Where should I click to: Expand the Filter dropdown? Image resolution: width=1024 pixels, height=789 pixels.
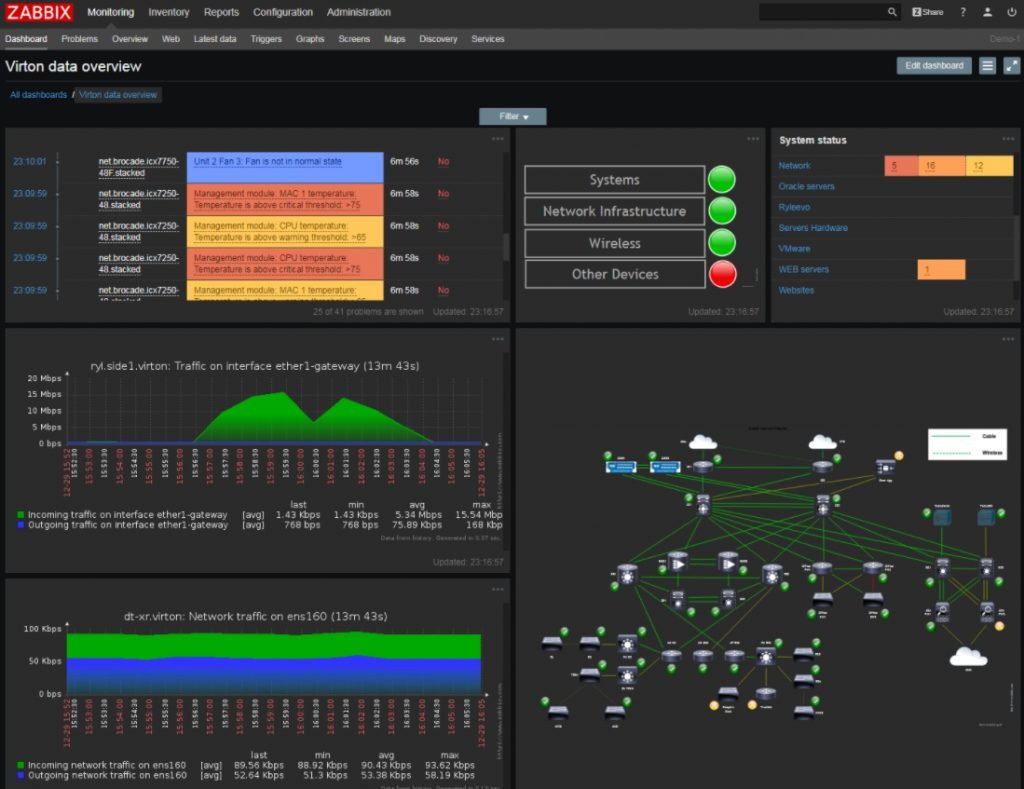(512, 116)
